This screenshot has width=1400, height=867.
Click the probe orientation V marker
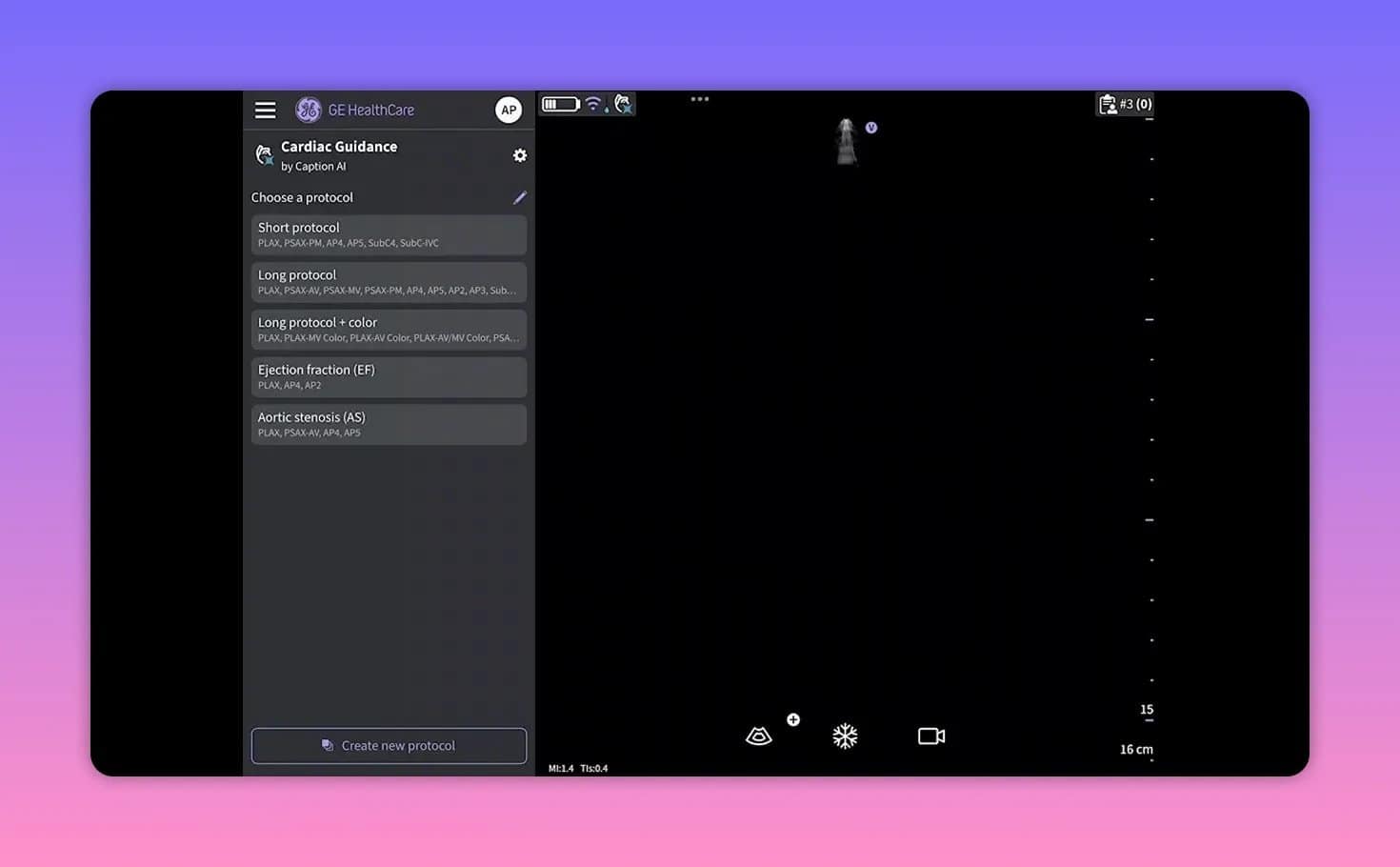(x=871, y=128)
